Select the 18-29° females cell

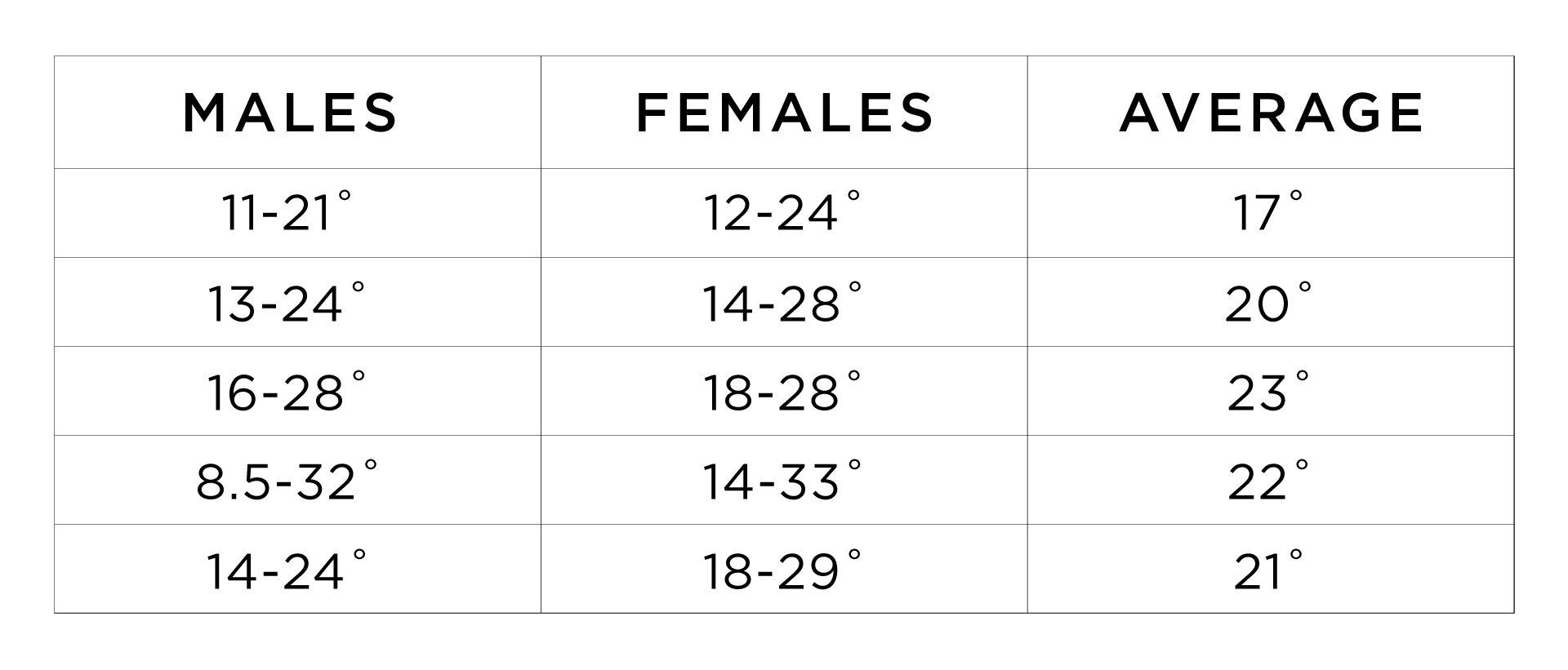pos(784,569)
